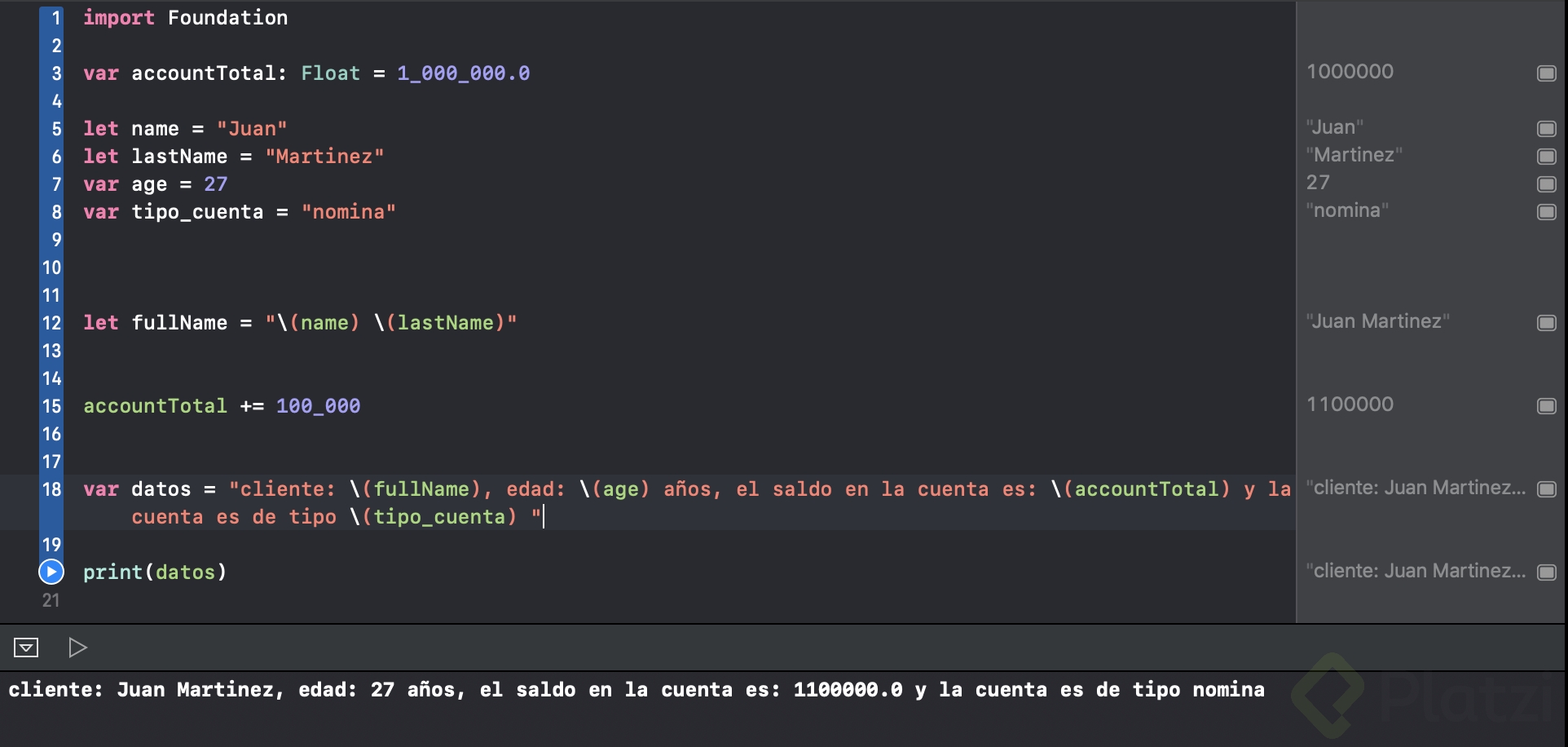Click the "1100000" result value in the sidebar
Image resolution: width=1568 pixels, height=747 pixels.
(1350, 404)
